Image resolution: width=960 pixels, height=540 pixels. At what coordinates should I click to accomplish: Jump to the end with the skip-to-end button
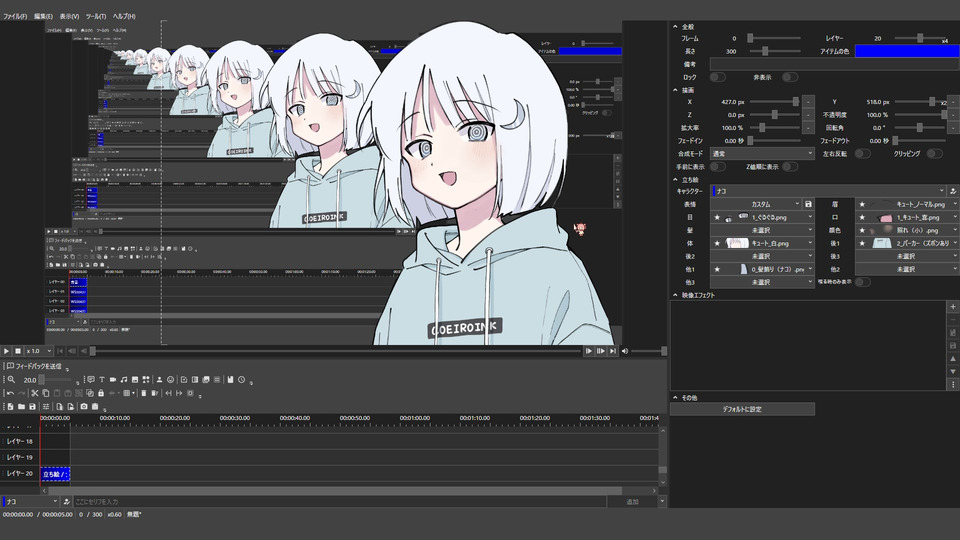(x=613, y=351)
